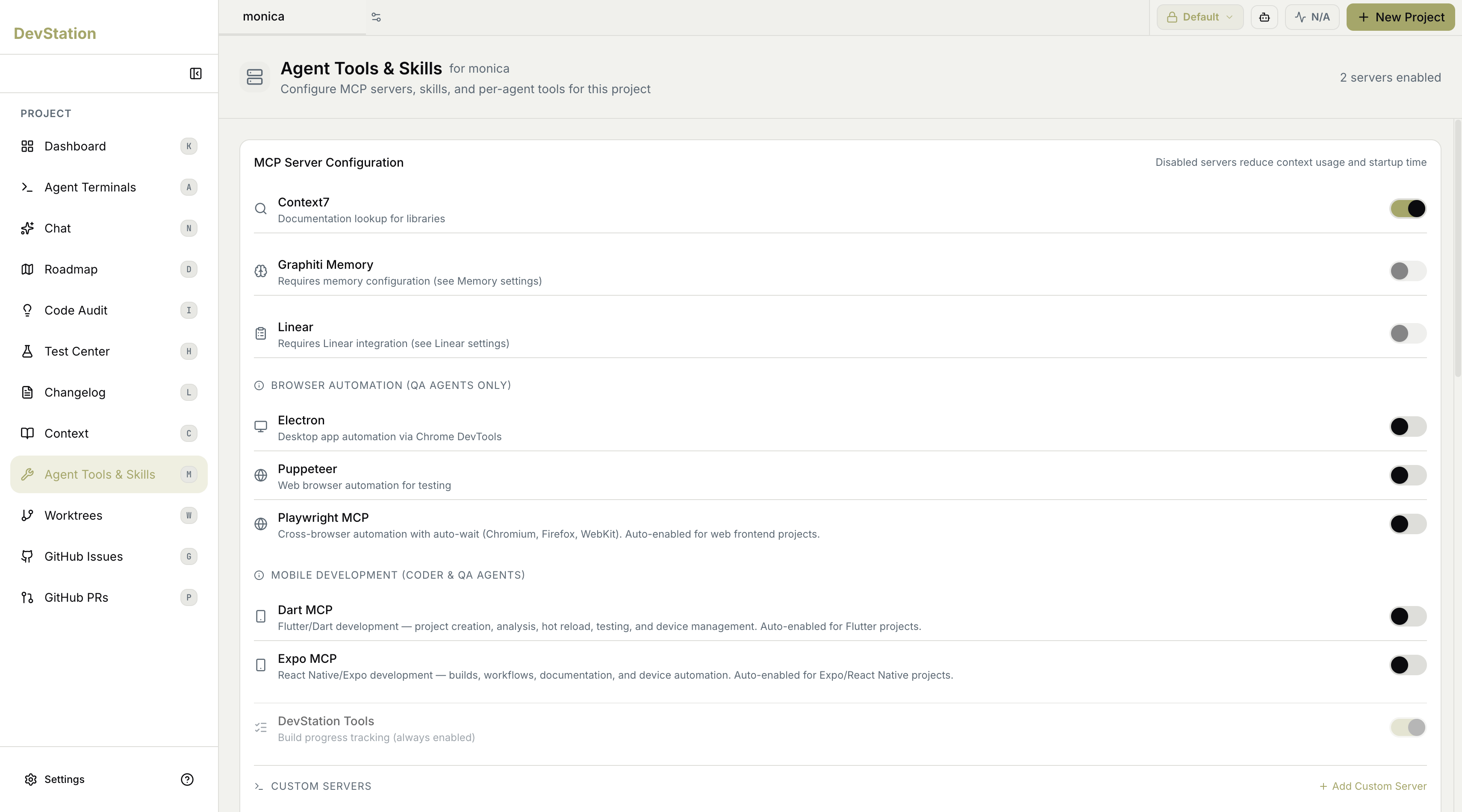Viewport: 1462px width, 812px height.
Task: Open Settings in the sidebar footer
Action: [x=54, y=779]
